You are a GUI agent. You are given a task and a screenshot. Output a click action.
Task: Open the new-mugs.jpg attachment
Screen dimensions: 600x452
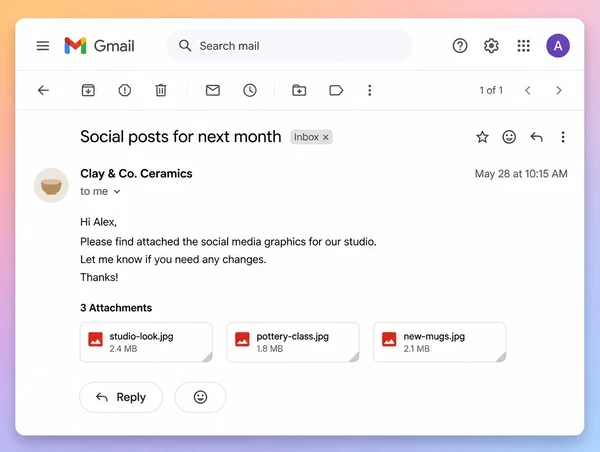point(440,342)
